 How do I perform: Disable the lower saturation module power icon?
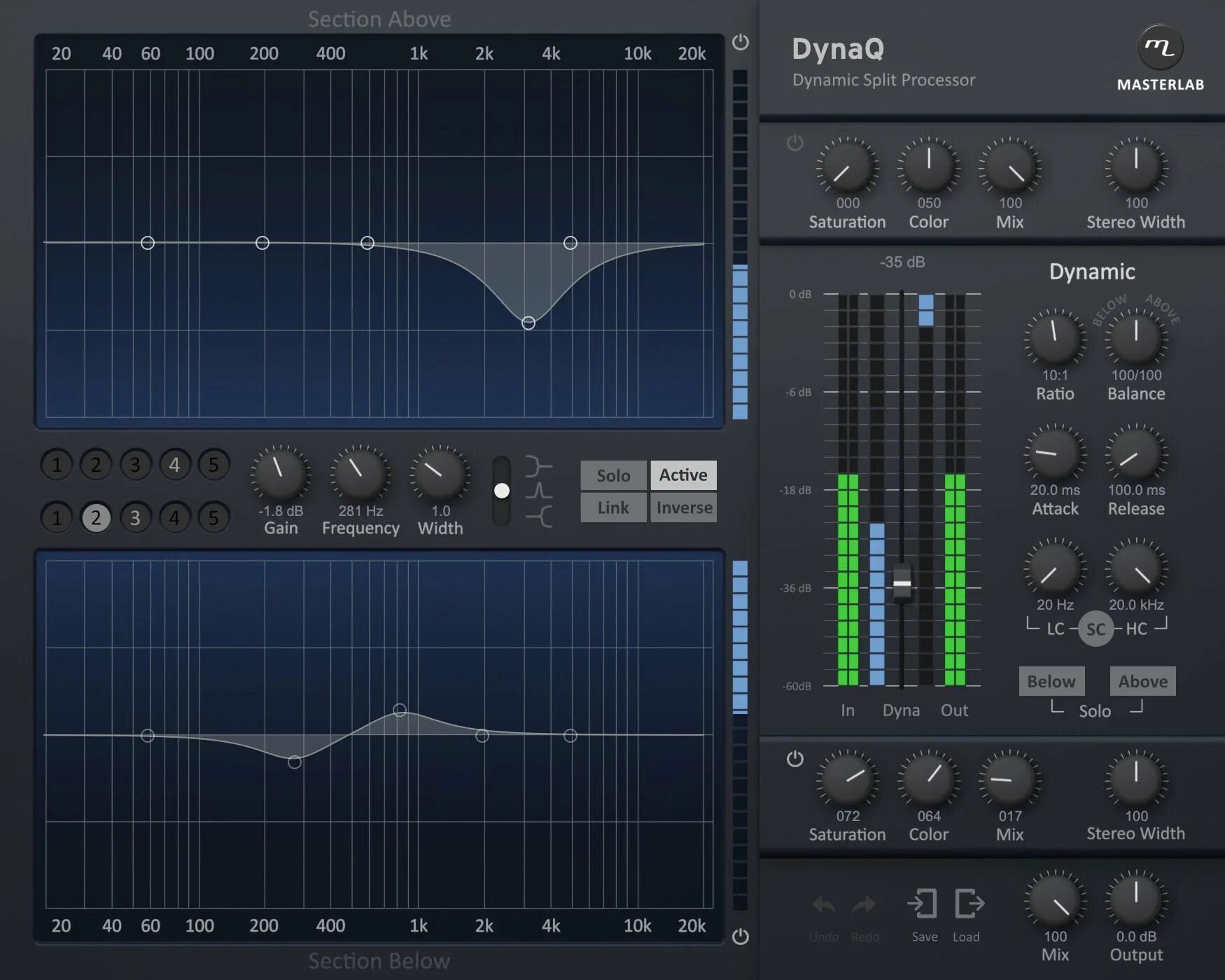794,759
